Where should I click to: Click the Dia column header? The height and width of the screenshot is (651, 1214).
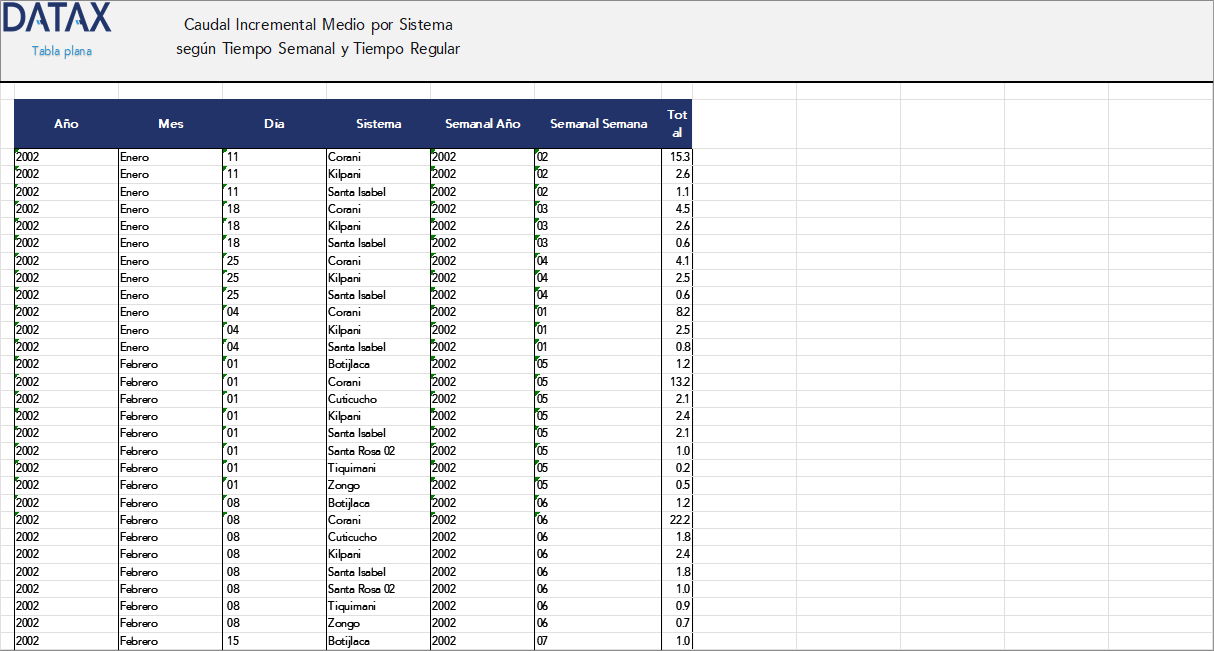click(x=274, y=124)
